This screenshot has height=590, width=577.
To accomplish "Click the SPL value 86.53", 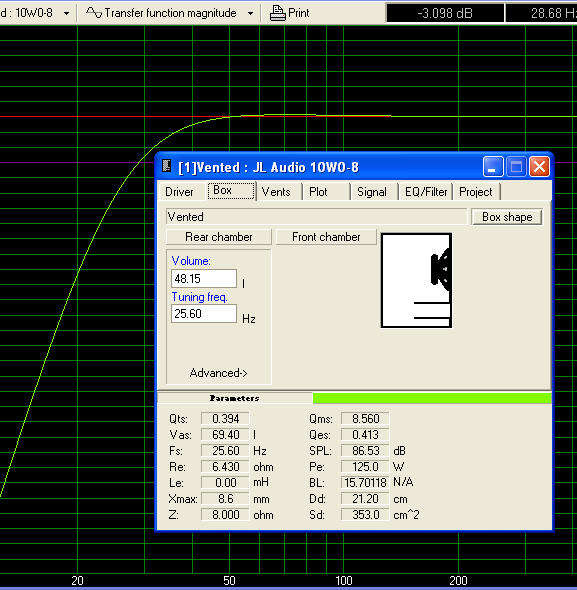I will click(x=365, y=451).
